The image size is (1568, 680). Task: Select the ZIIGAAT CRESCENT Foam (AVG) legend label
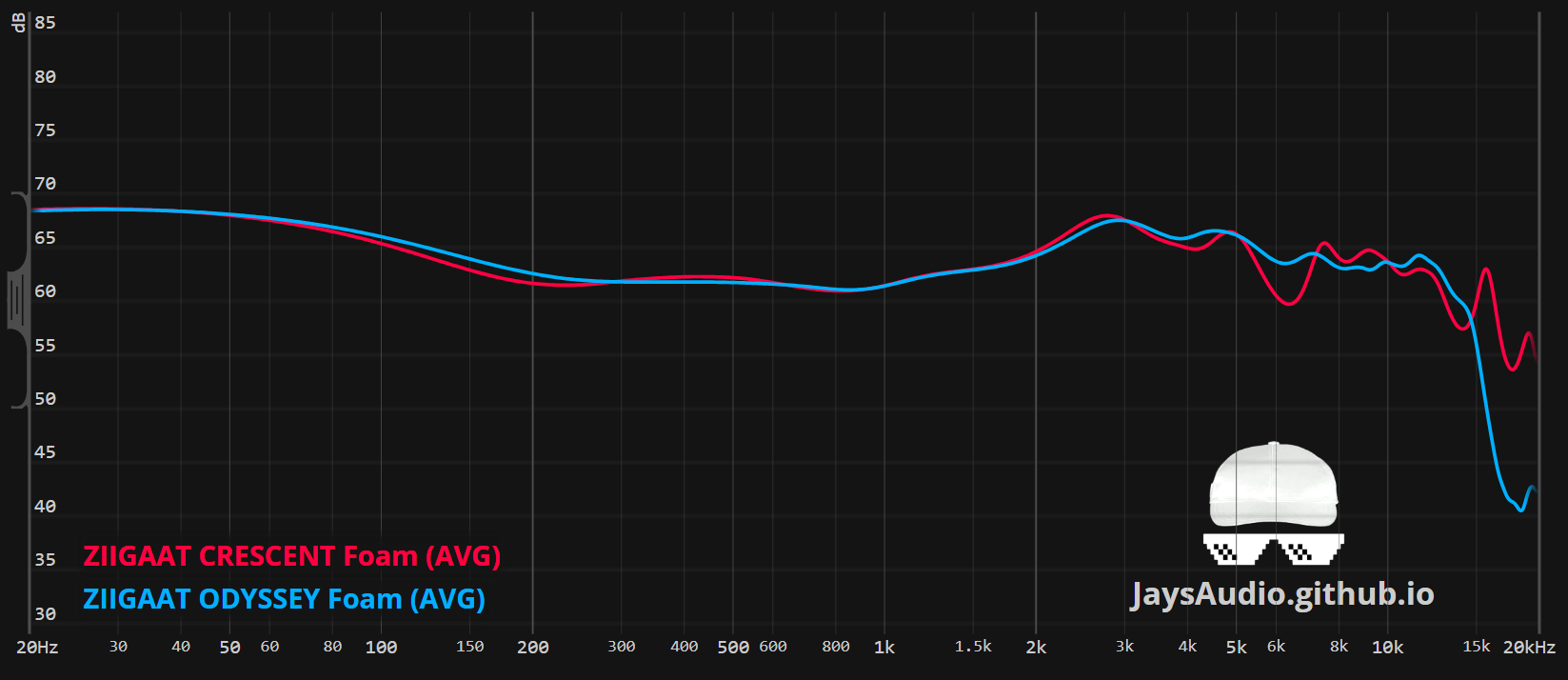[x=291, y=556]
